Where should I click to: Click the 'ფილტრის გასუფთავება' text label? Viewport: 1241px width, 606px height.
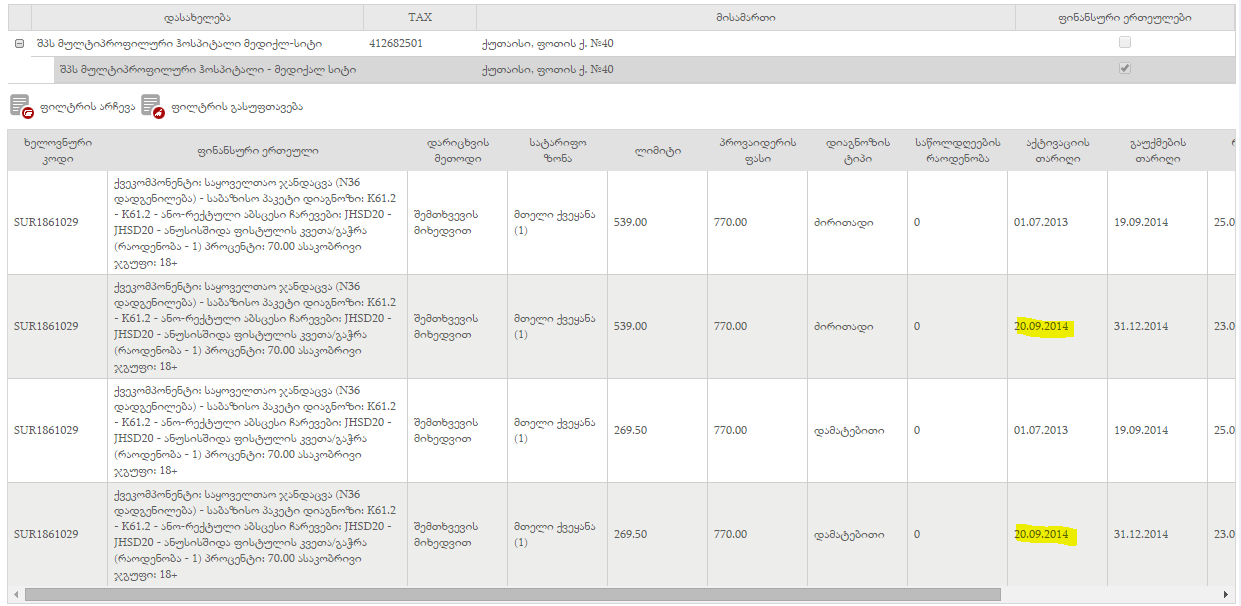point(237,107)
